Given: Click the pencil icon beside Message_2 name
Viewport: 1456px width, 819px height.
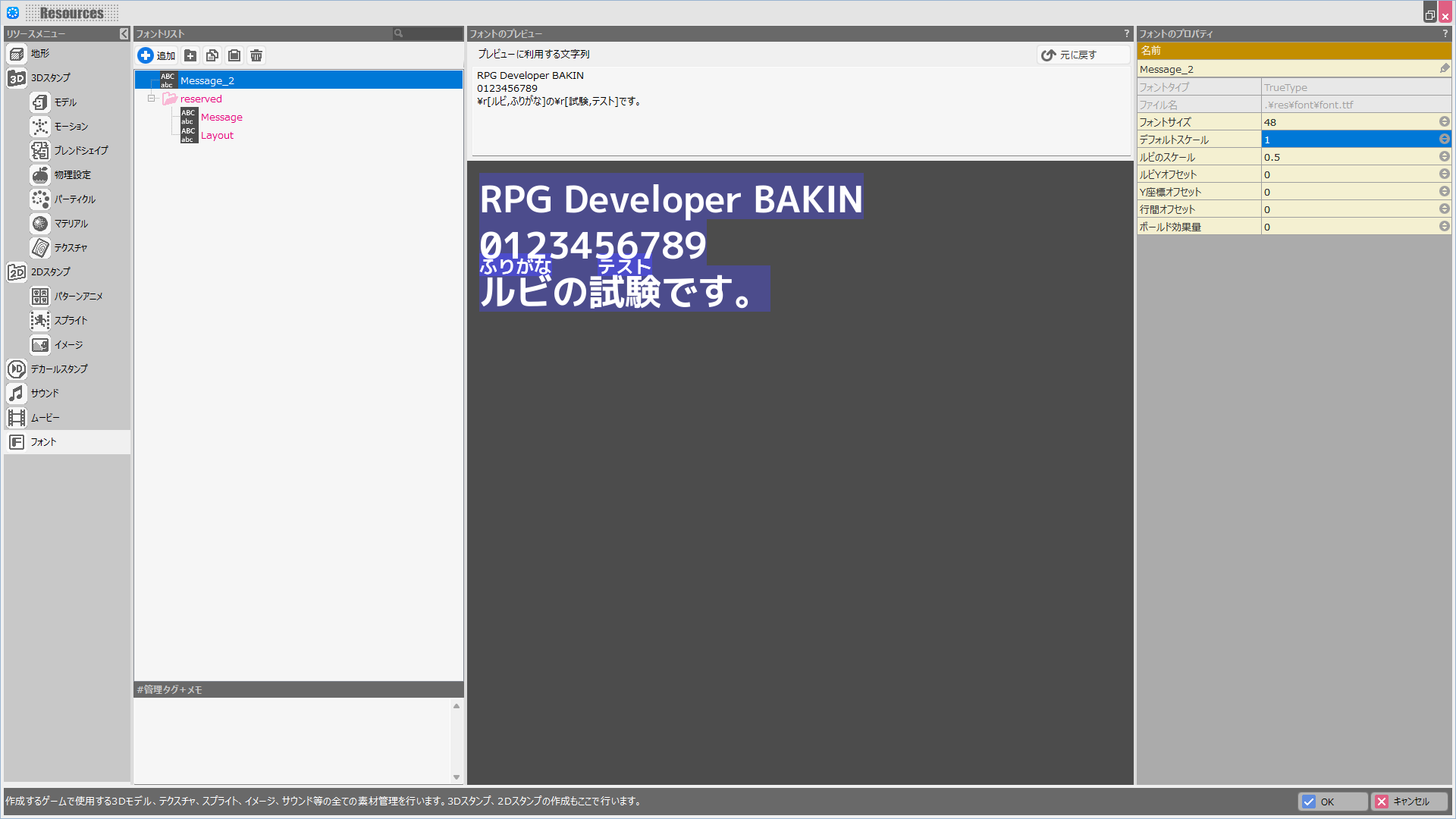Looking at the screenshot, I should point(1444,69).
